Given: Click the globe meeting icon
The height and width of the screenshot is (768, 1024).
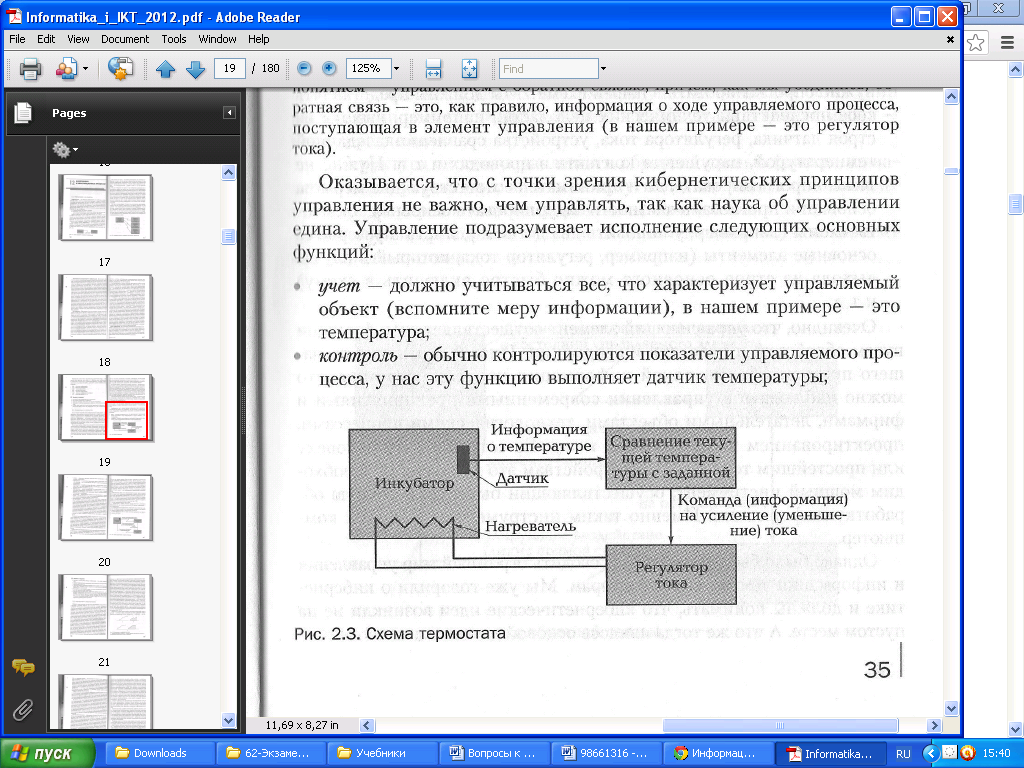Looking at the screenshot, I should (120, 69).
